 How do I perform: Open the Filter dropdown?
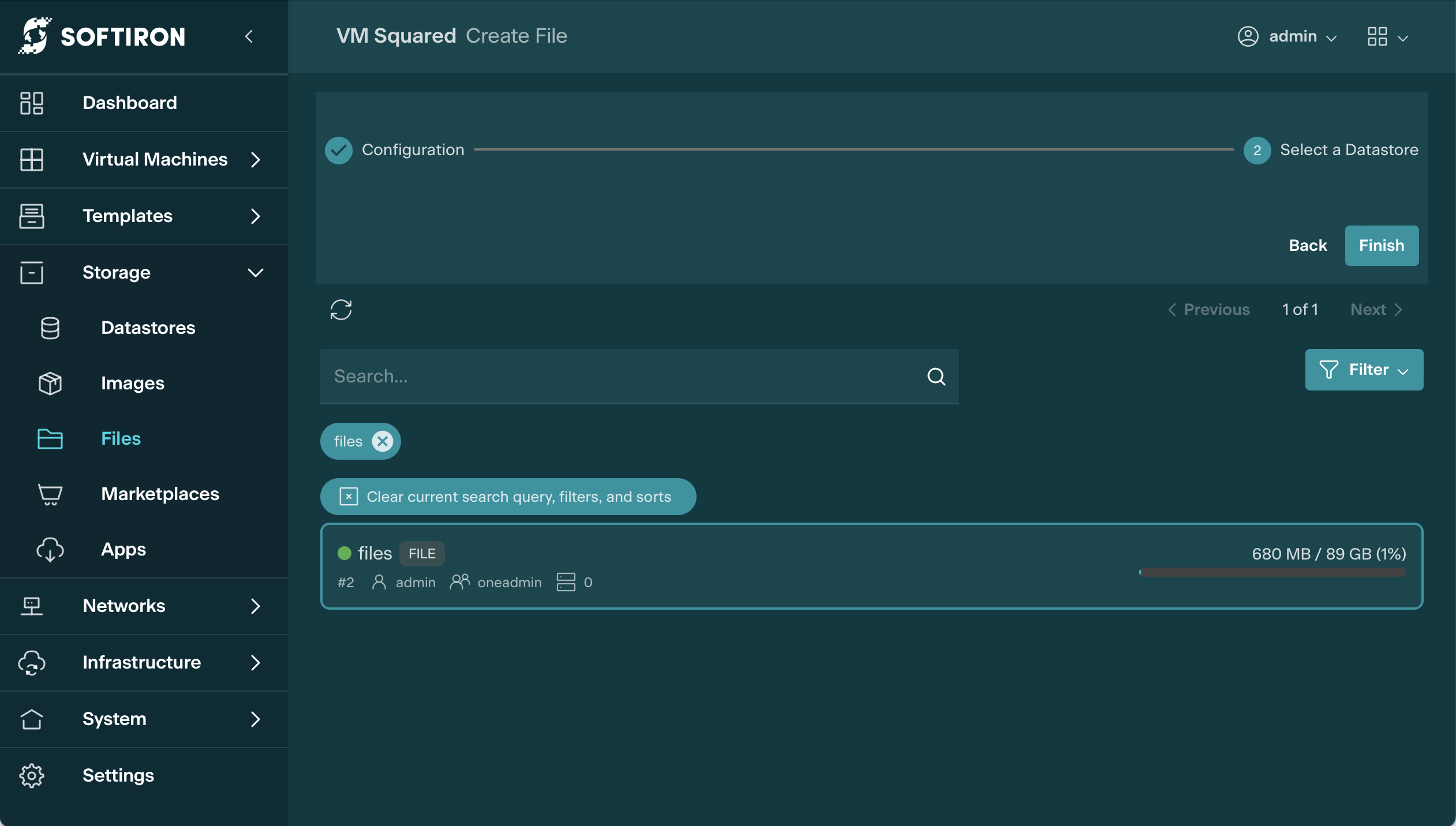[1364, 370]
